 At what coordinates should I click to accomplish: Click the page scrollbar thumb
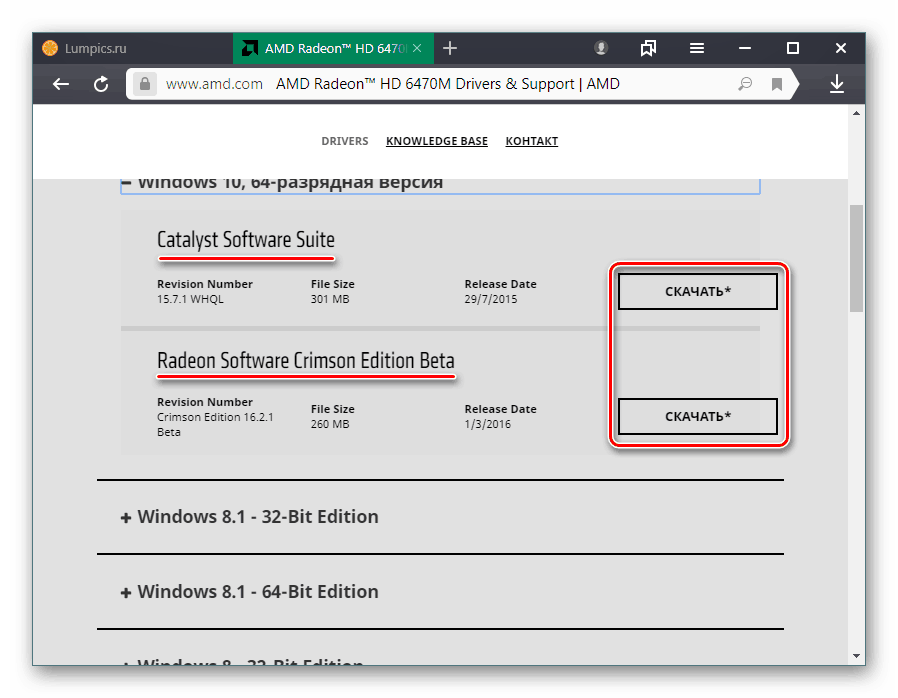[856, 258]
